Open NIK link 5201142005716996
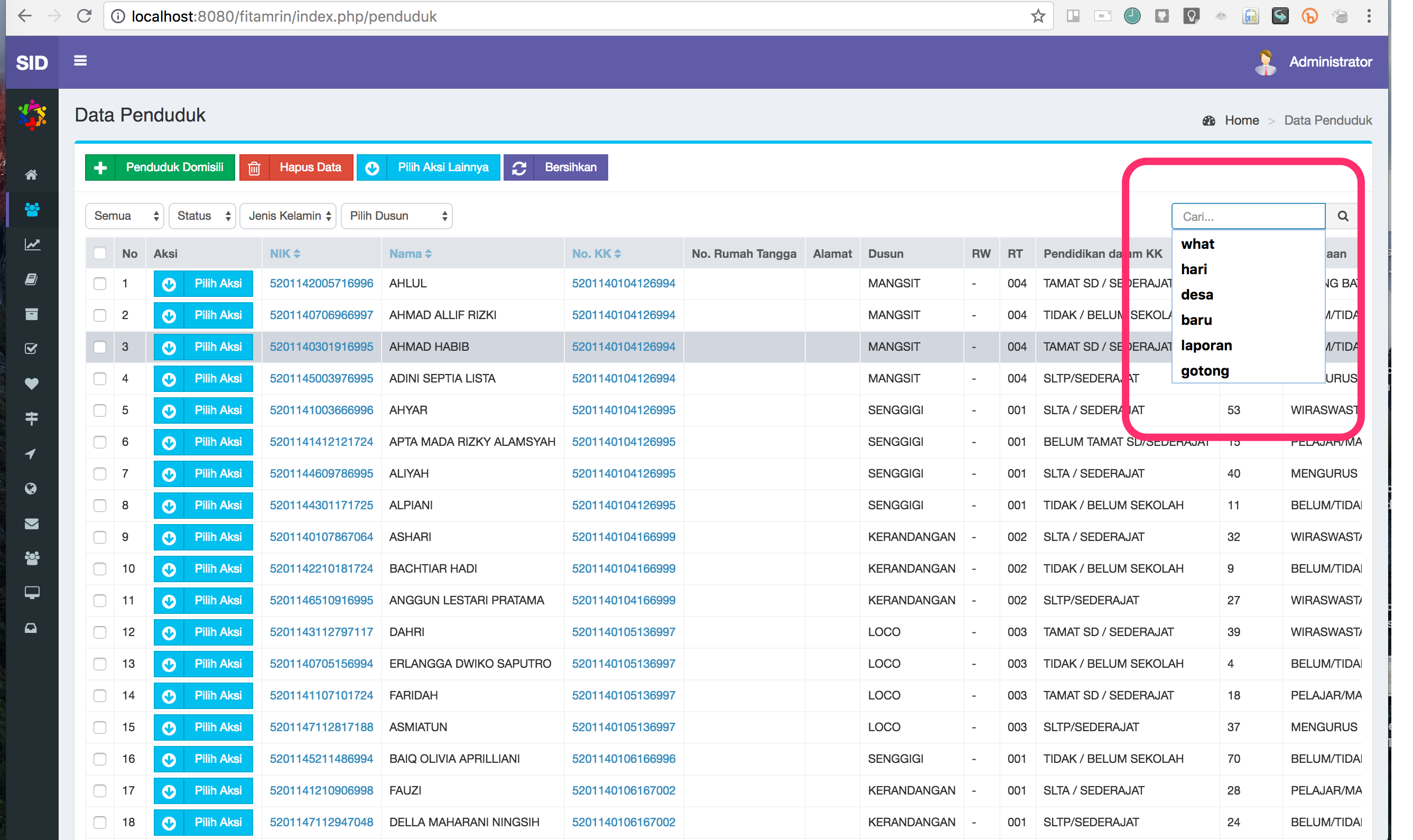 click(321, 284)
